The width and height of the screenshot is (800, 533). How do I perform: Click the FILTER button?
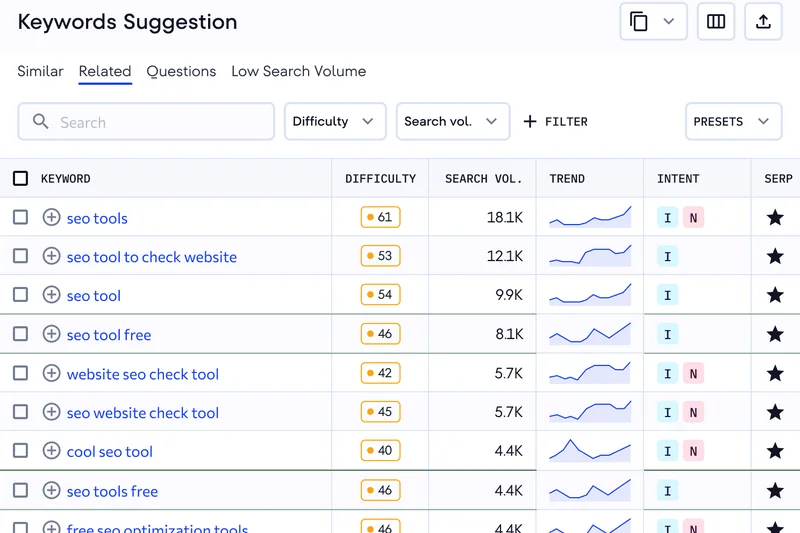[556, 121]
